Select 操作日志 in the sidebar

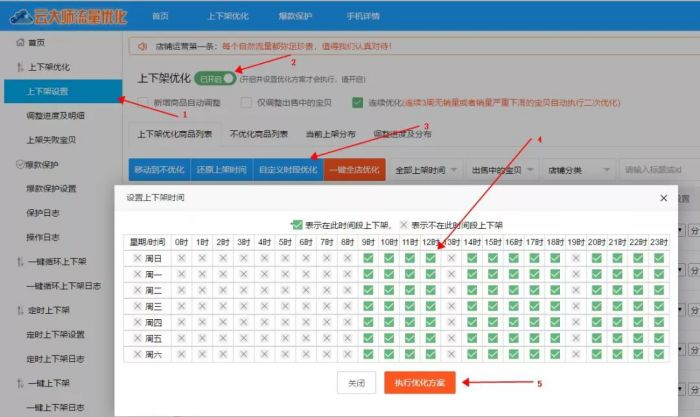click(x=42, y=237)
